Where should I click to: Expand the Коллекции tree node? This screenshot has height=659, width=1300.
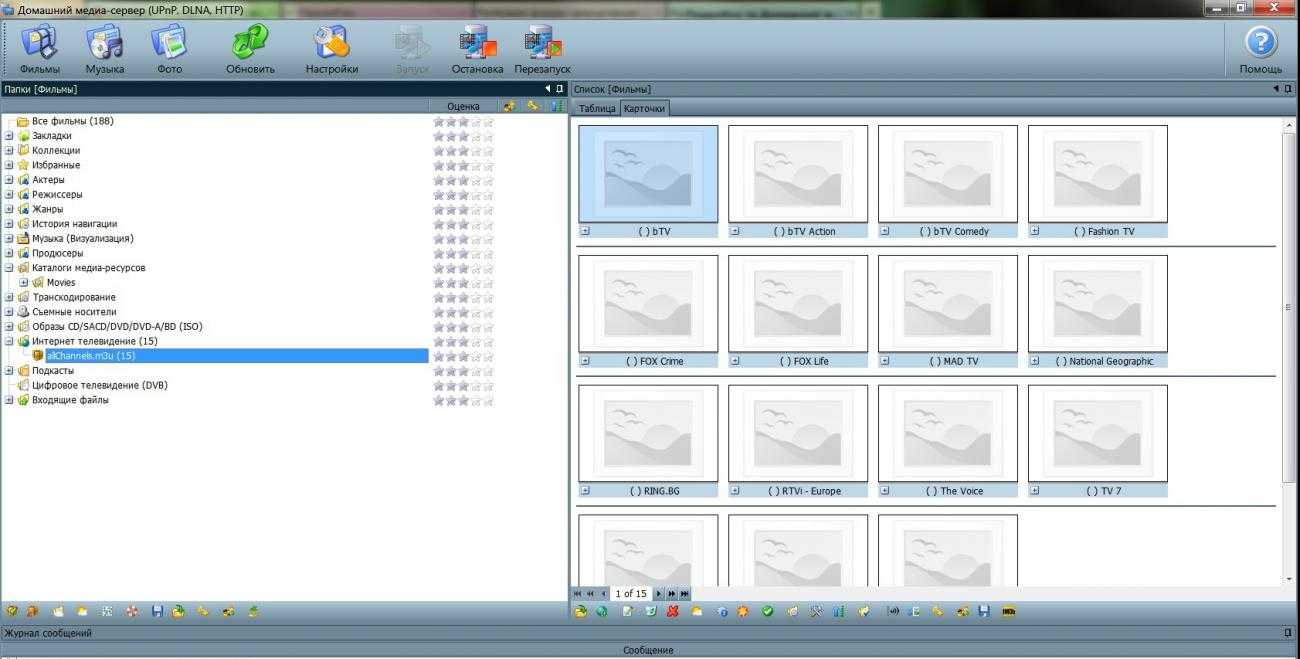[9, 150]
